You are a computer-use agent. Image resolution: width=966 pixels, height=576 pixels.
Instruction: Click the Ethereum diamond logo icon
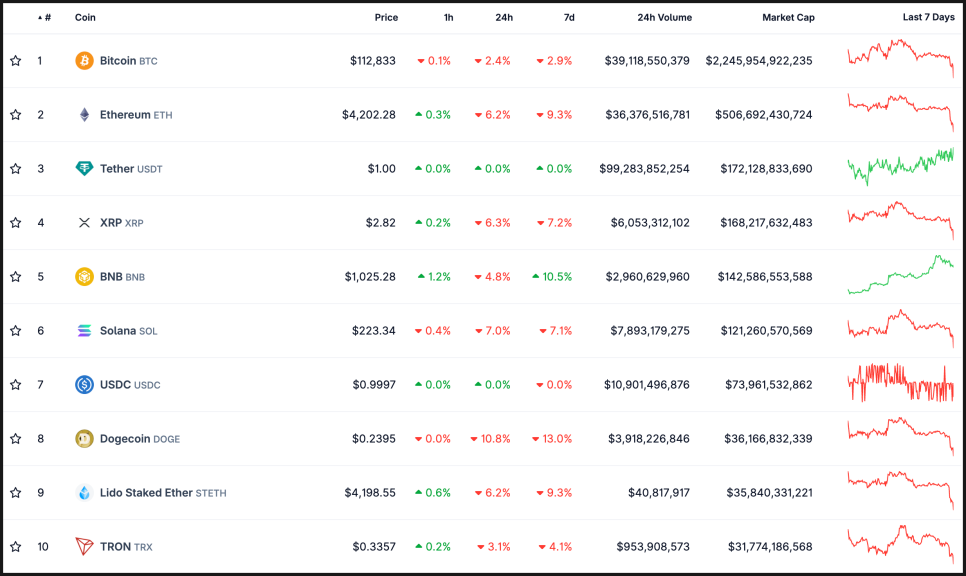[84, 115]
